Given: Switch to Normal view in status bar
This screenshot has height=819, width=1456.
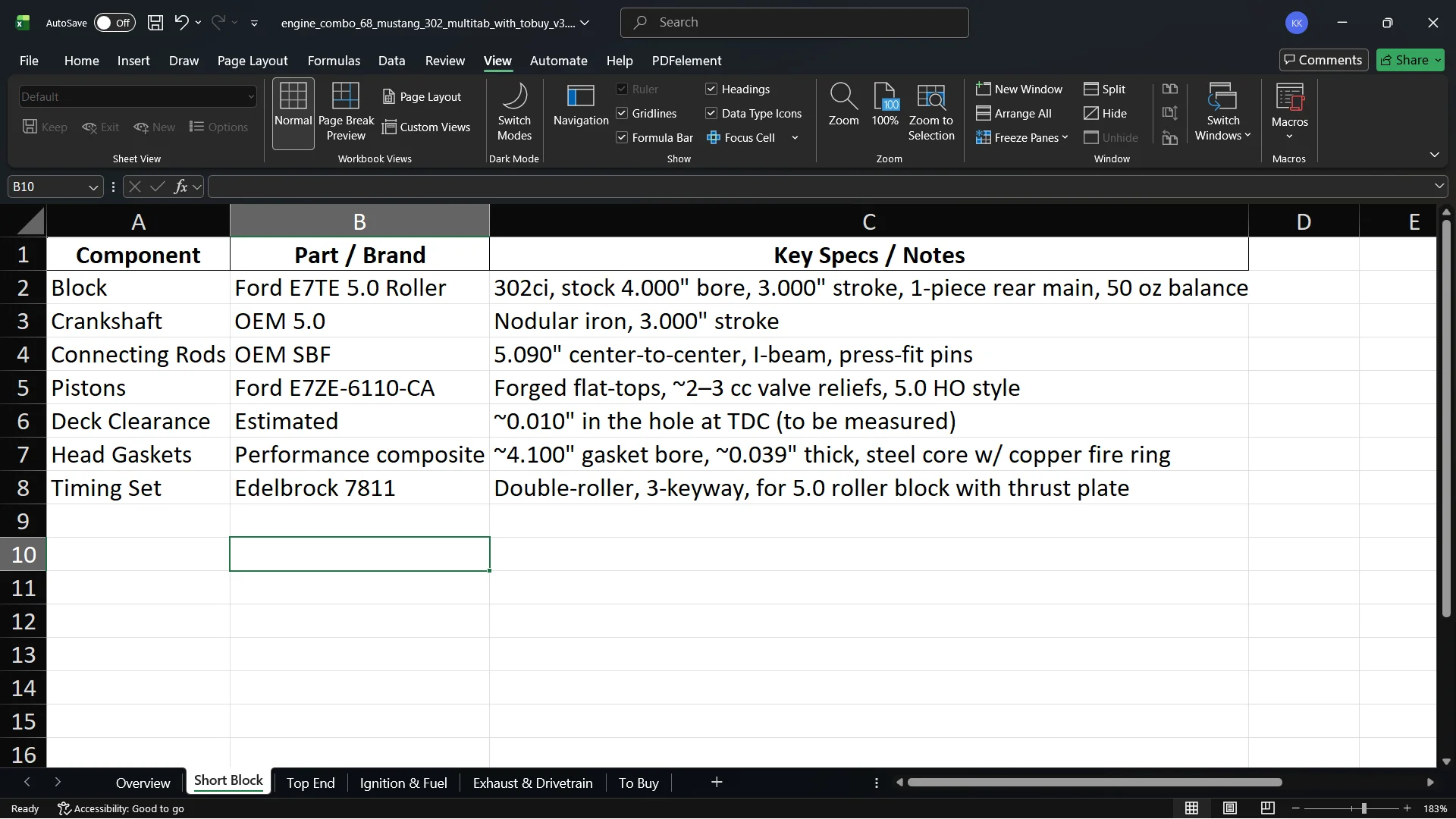Looking at the screenshot, I should tap(1192, 808).
